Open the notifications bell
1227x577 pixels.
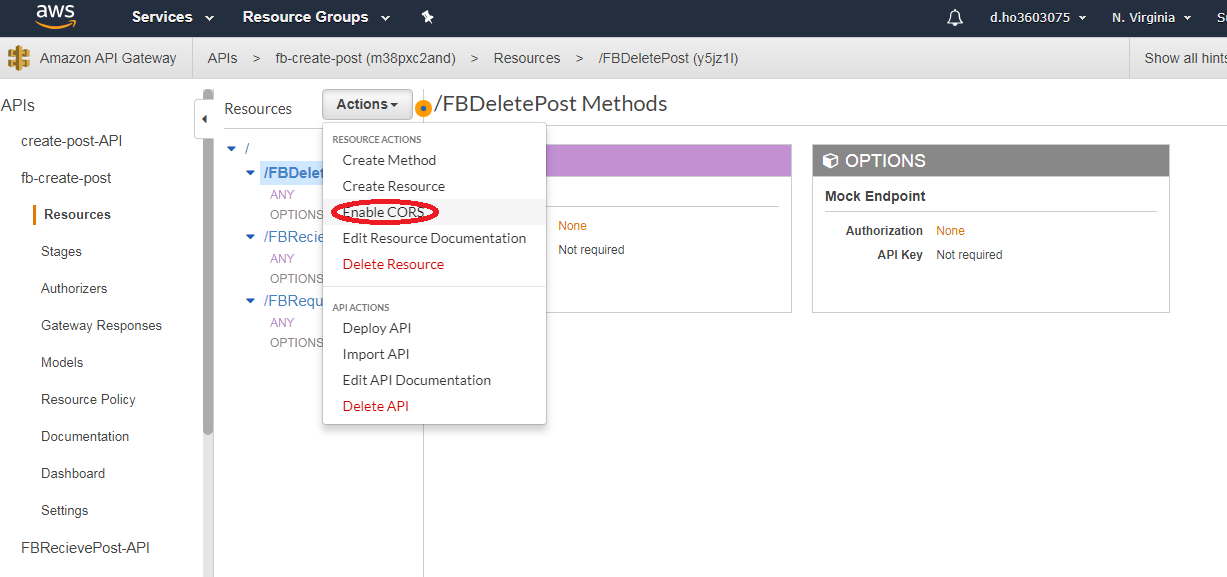(955, 17)
